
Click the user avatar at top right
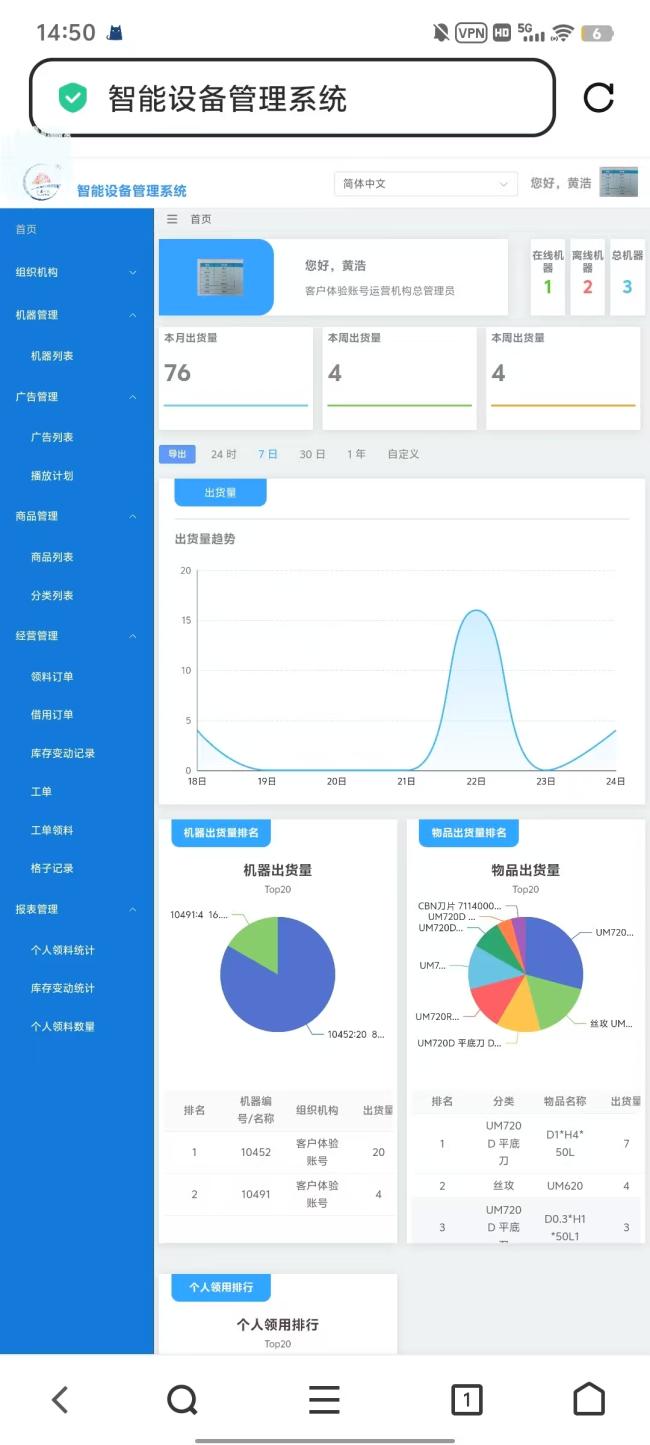click(x=618, y=183)
